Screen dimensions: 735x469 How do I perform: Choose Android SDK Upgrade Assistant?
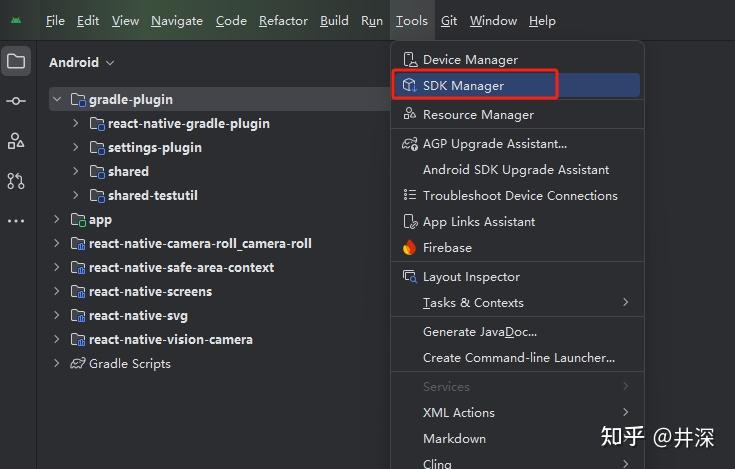pos(518,170)
